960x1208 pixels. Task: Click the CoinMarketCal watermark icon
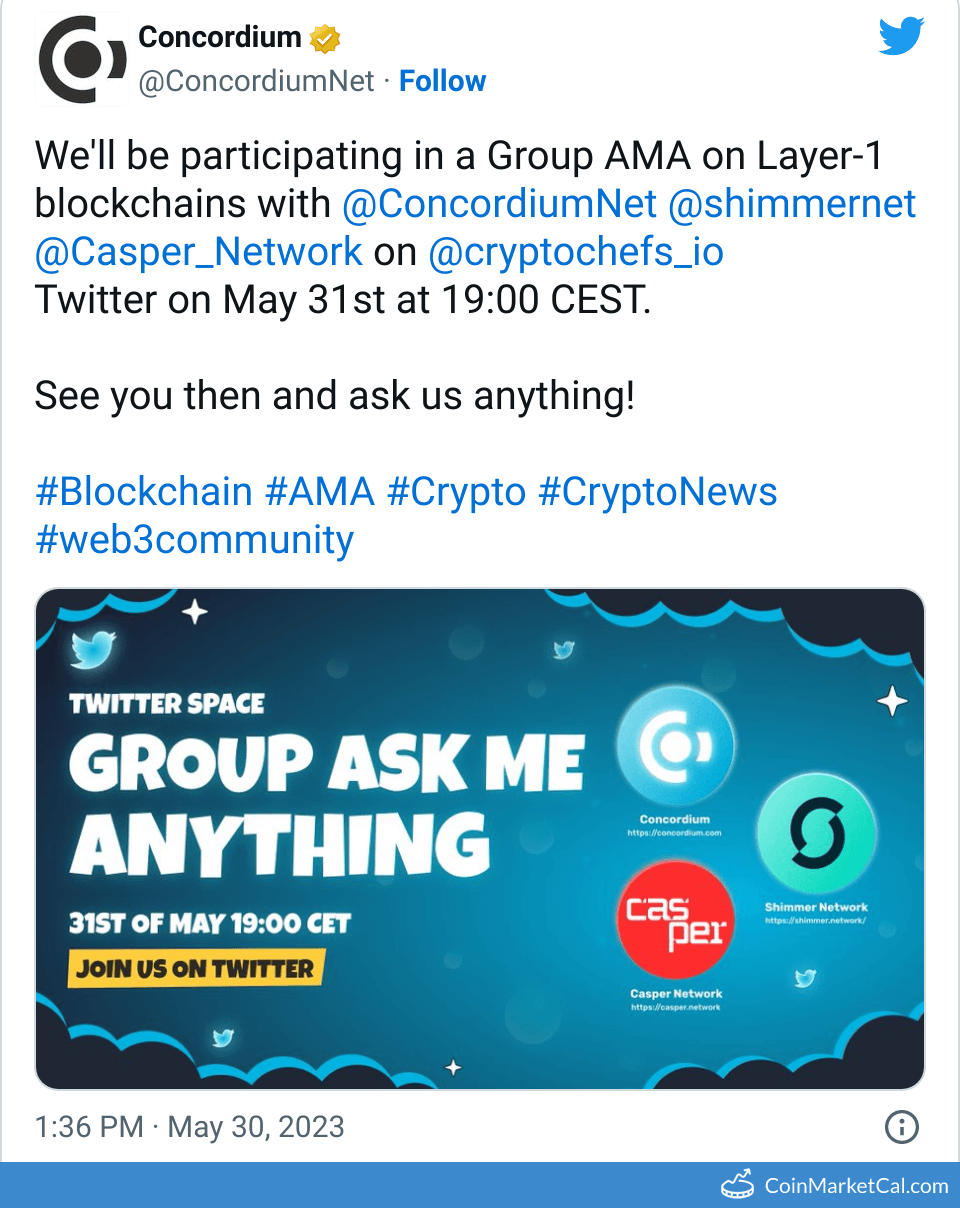737,1185
